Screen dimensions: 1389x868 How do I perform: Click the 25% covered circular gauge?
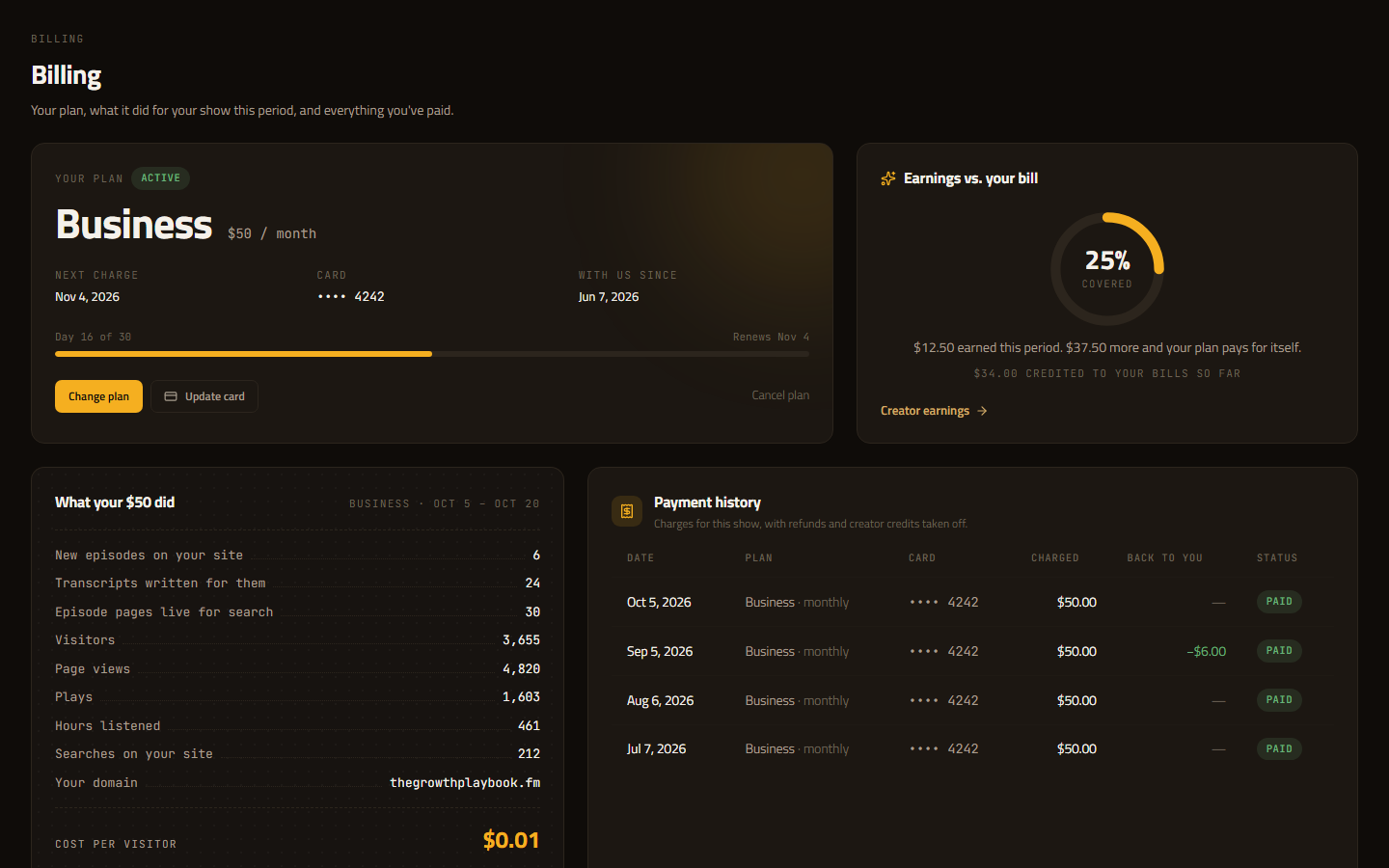[1107, 269]
